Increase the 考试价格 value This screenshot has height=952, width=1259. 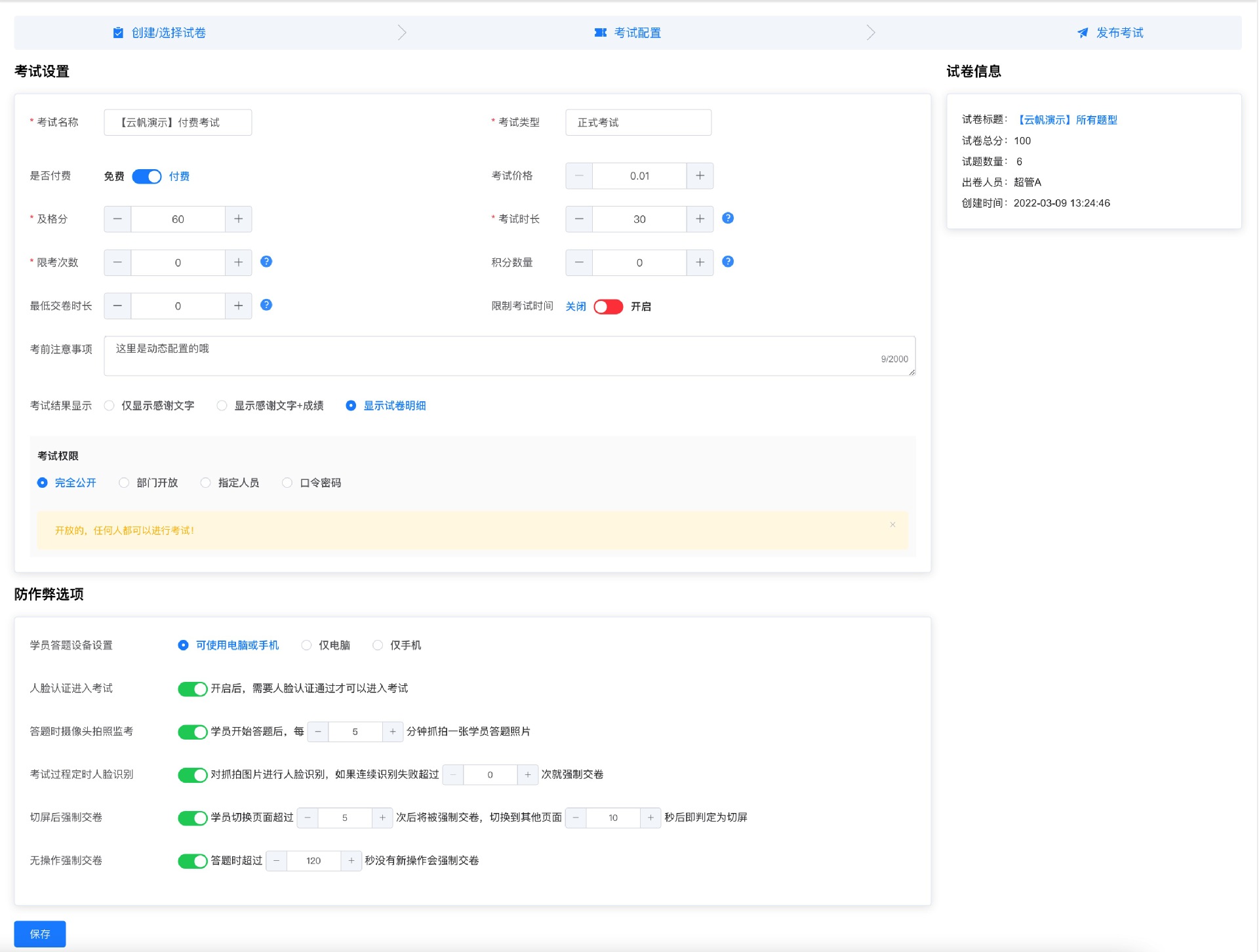coord(700,176)
